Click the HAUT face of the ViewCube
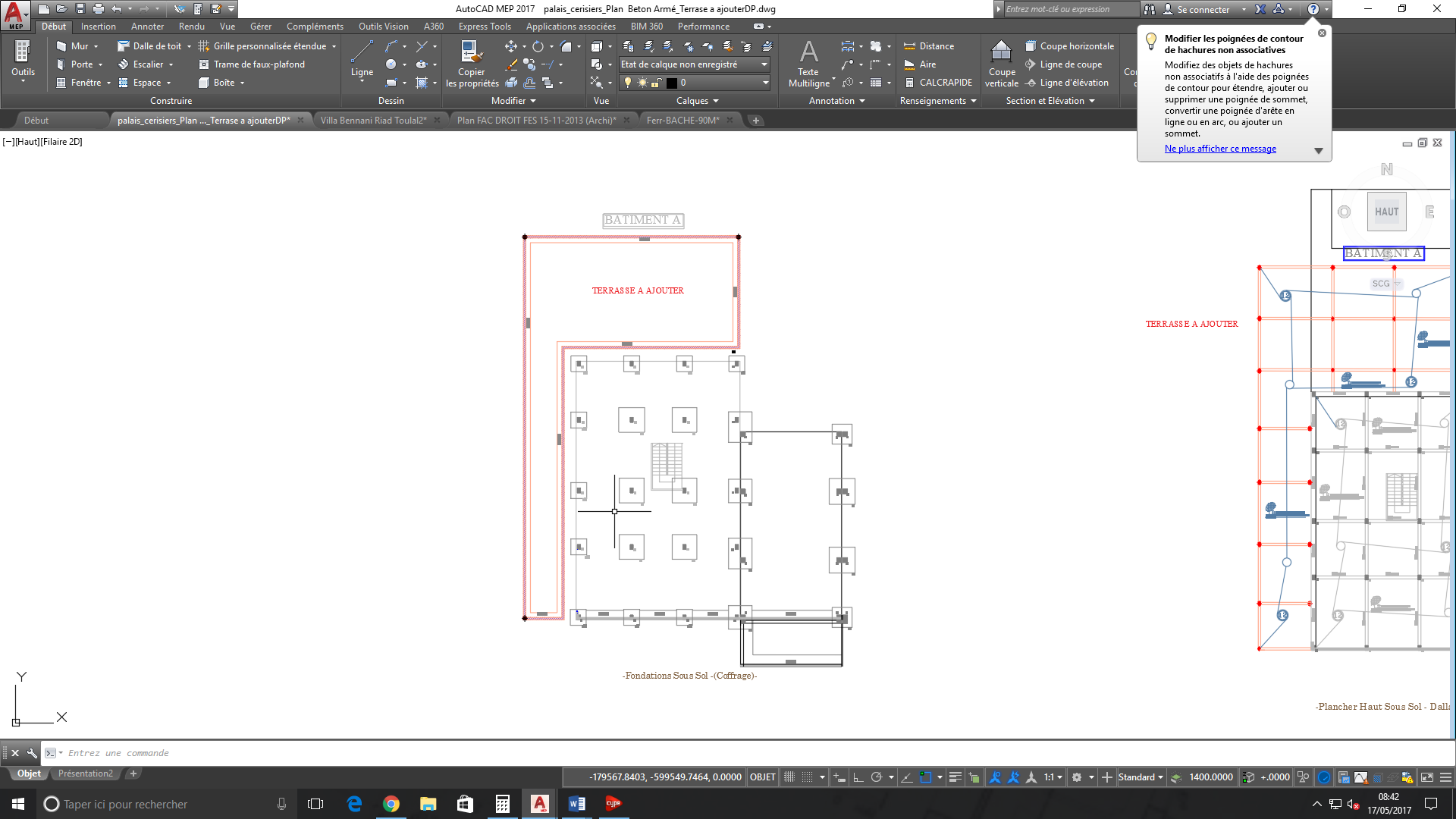Image resolution: width=1456 pixels, height=819 pixels. point(1386,212)
